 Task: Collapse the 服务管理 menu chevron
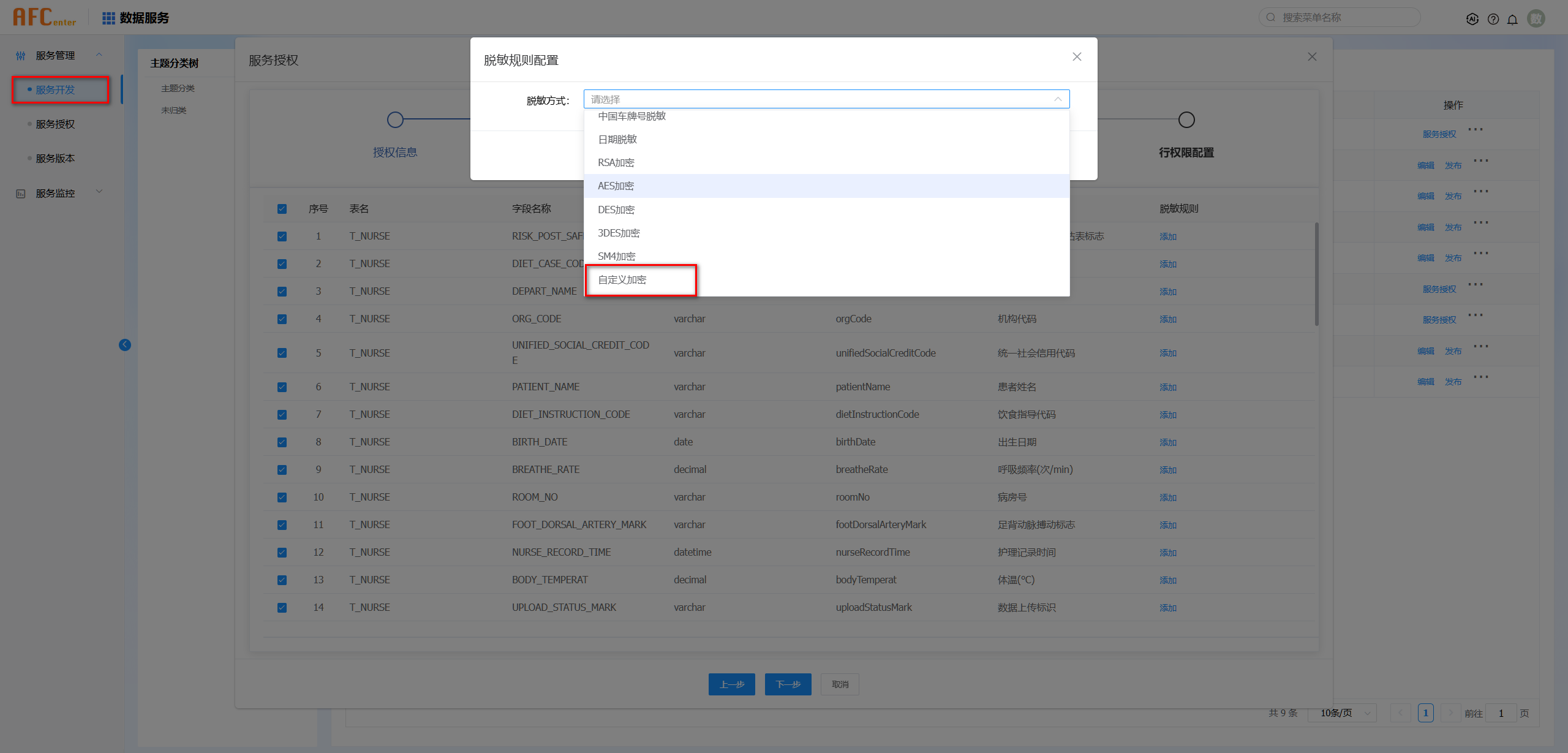[x=99, y=55]
